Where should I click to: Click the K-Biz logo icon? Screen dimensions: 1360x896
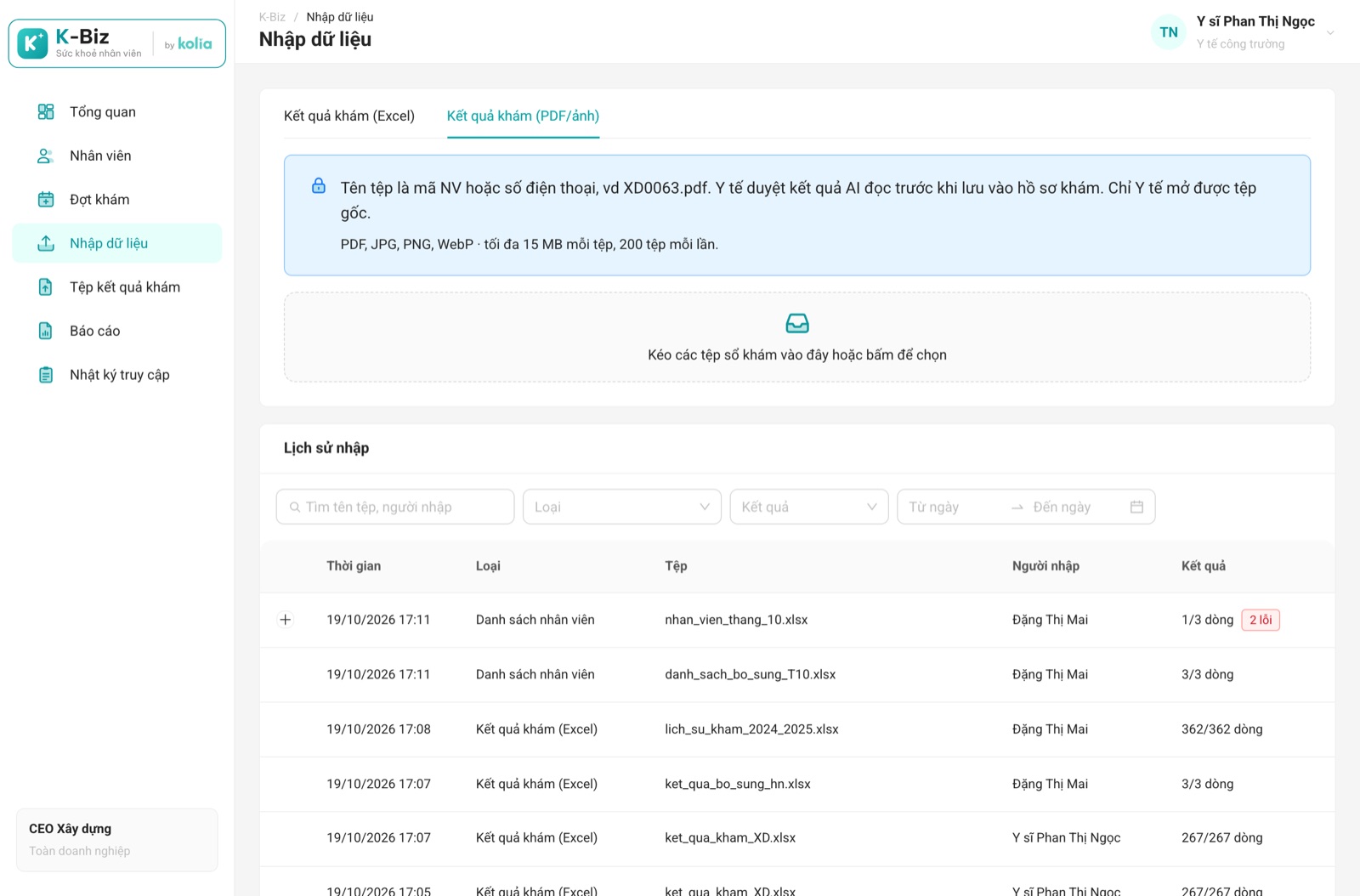coord(32,43)
